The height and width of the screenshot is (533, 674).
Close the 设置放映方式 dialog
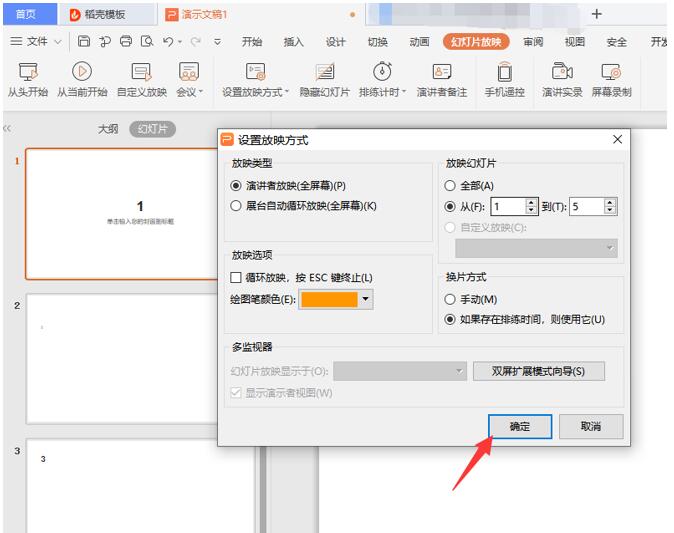(617, 139)
